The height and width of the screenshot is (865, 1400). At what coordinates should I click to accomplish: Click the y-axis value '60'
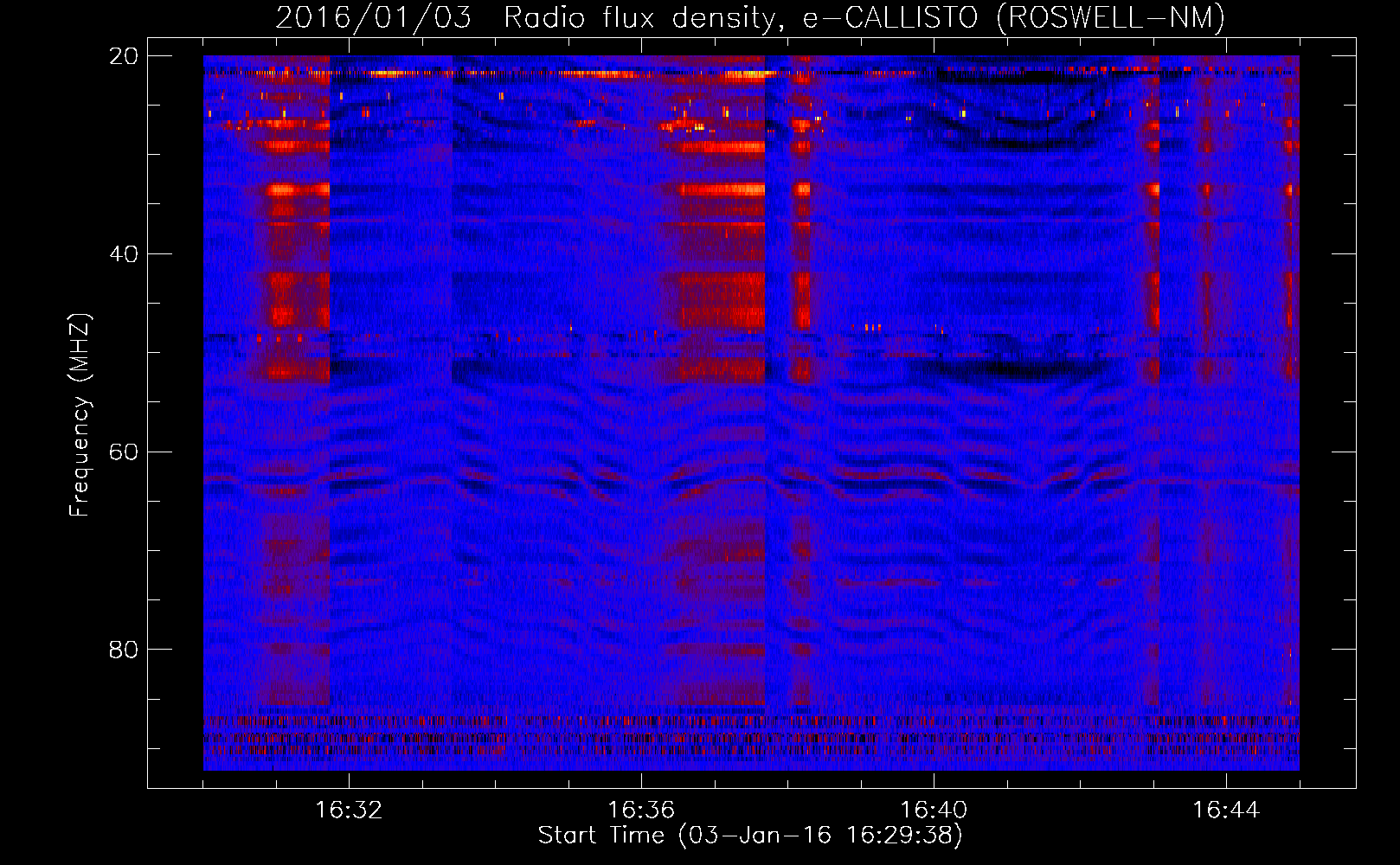point(124,452)
